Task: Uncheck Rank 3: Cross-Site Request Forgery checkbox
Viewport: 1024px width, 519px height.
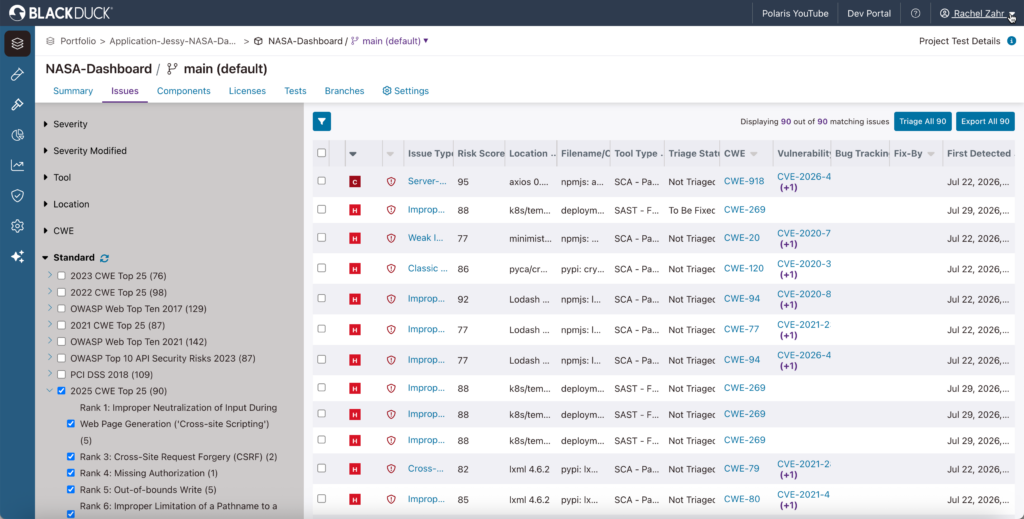Action: tap(71, 457)
